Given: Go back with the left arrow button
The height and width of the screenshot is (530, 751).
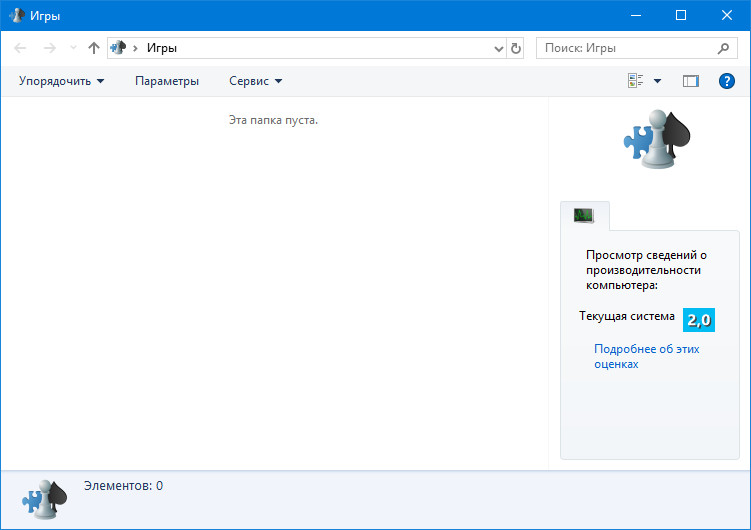Looking at the screenshot, I should [x=20, y=48].
